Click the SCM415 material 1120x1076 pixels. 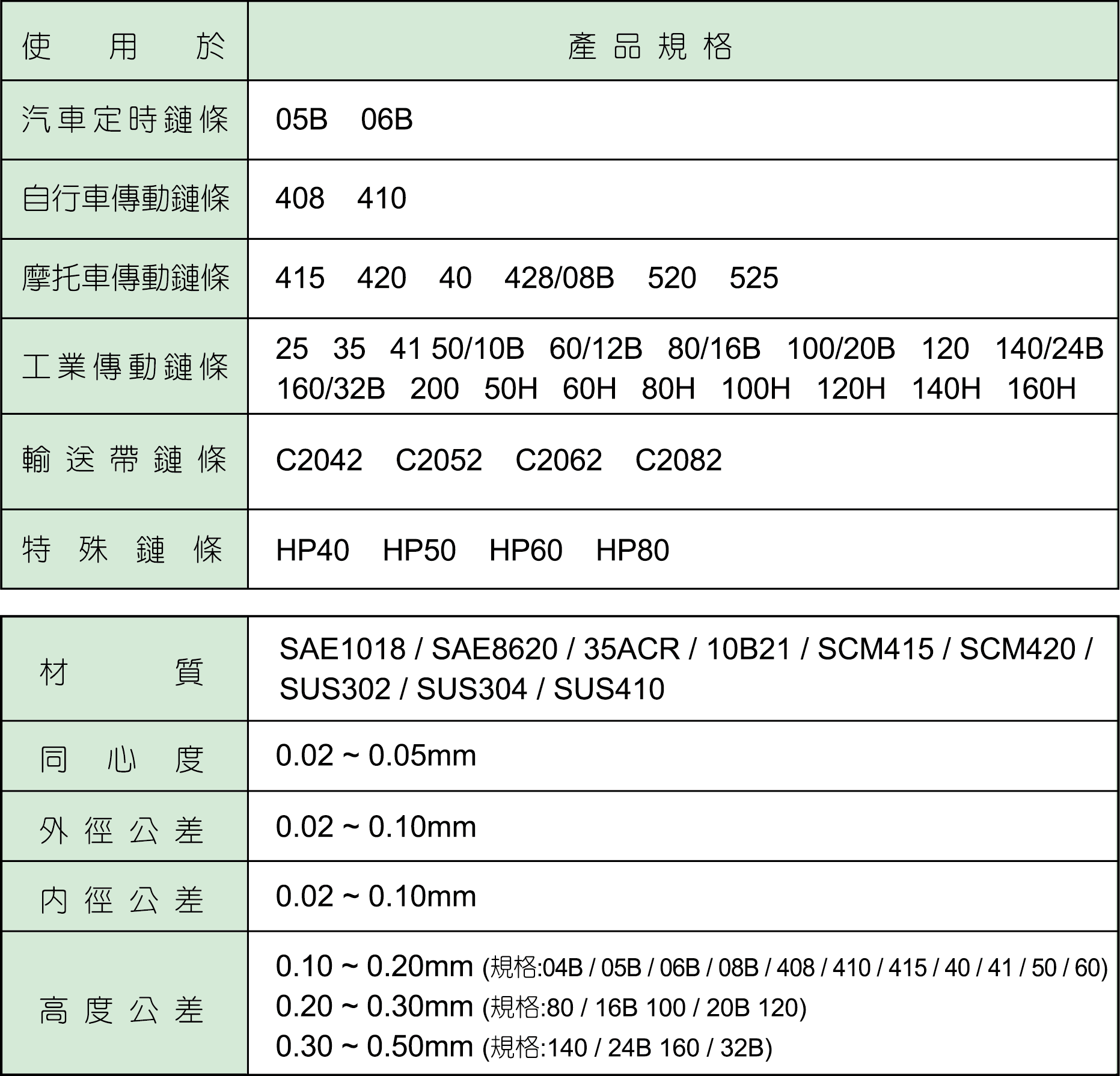875,649
